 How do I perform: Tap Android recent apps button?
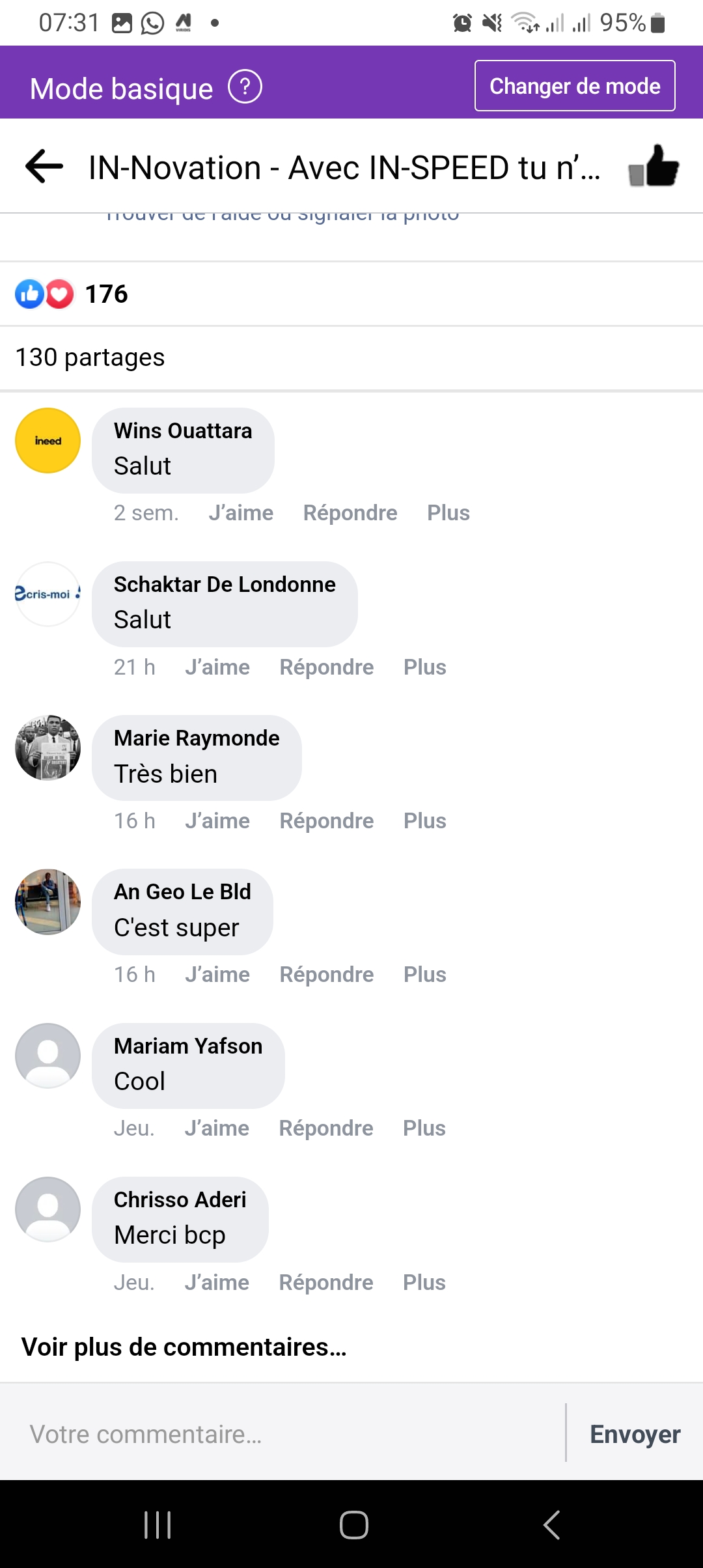point(158,1524)
